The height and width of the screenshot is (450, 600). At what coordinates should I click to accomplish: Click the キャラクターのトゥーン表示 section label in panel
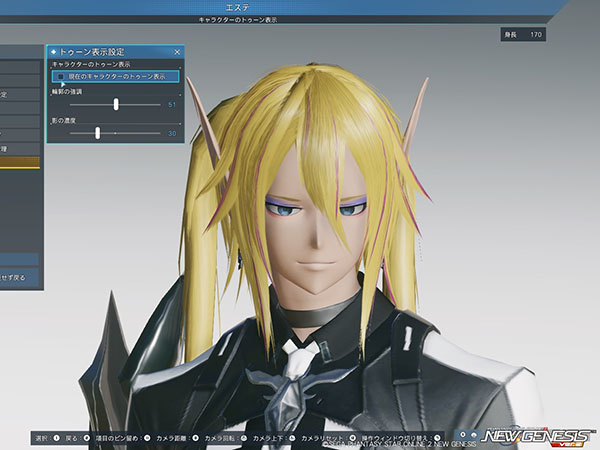click(x=91, y=64)
